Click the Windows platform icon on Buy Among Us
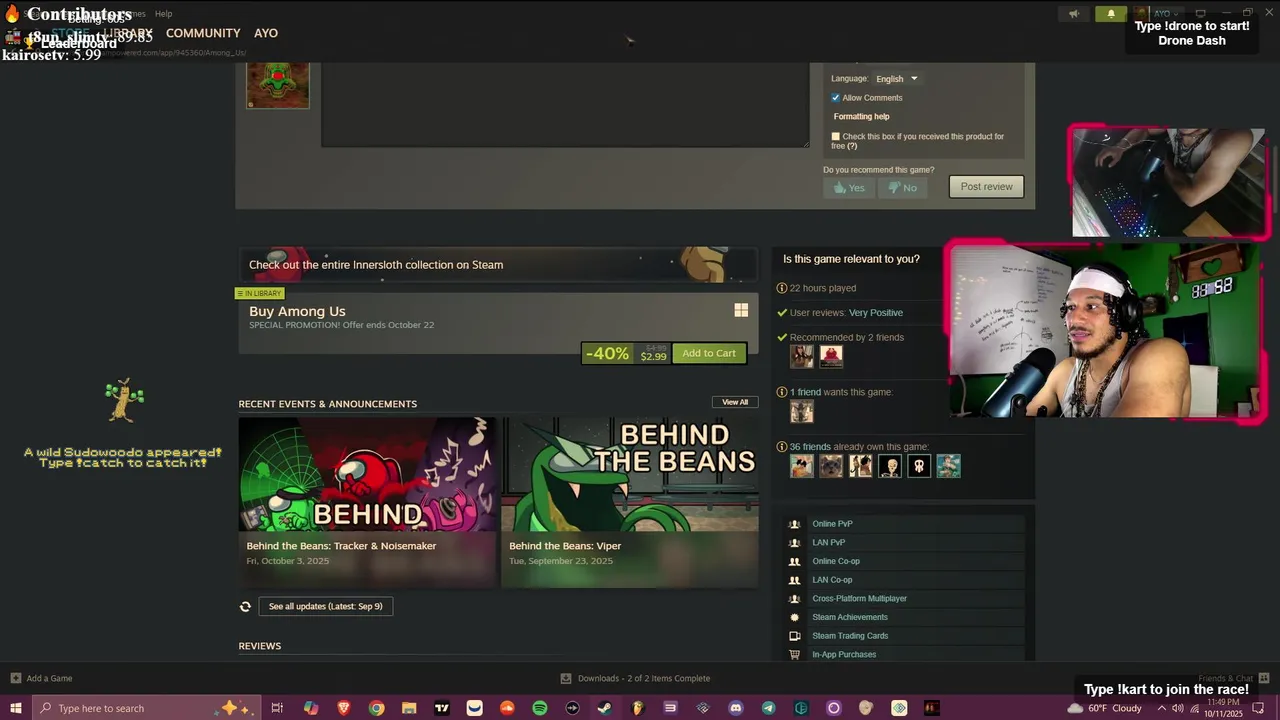Viewport: 1280px width, 720px height. pyautogui.click(x=741, y=311)
